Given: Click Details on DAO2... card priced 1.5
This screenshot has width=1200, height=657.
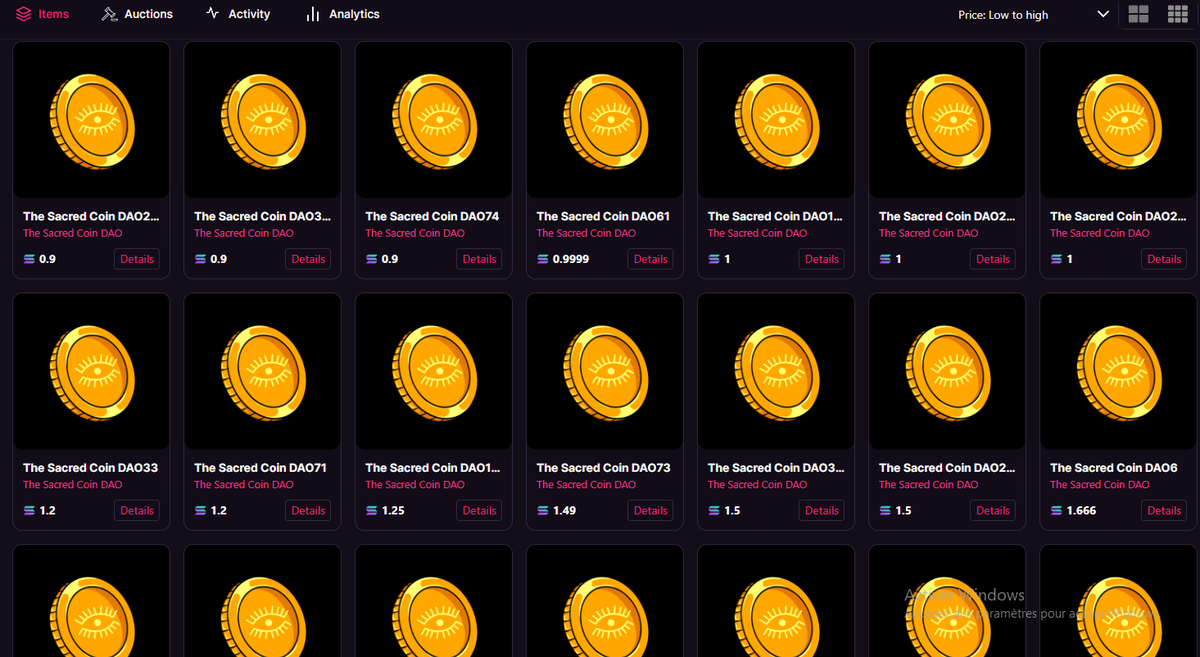Looking at the screenshot, I should tap(993, 510).
